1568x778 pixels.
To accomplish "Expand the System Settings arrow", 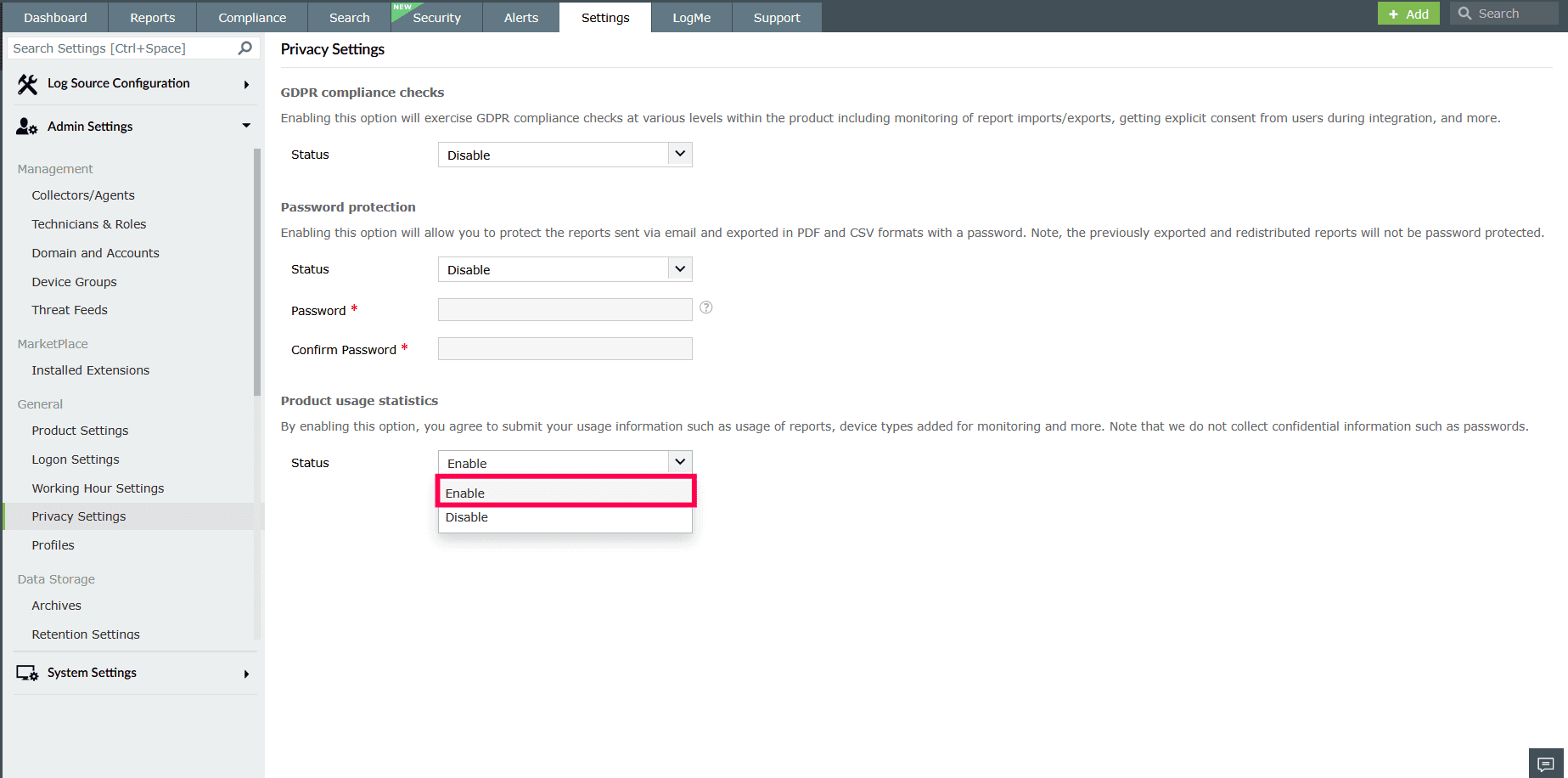I will (246, 674).
